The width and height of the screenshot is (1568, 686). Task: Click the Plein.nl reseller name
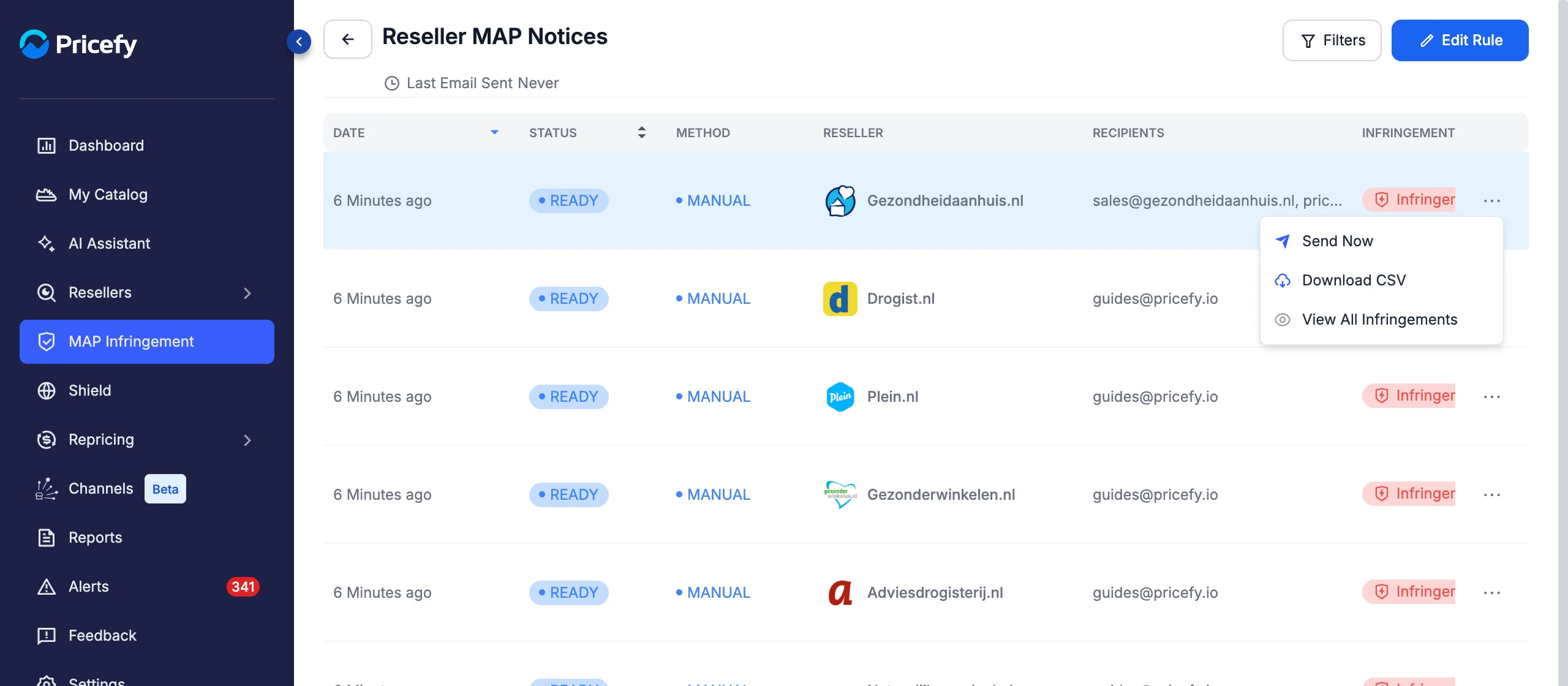tap(892, 397)
